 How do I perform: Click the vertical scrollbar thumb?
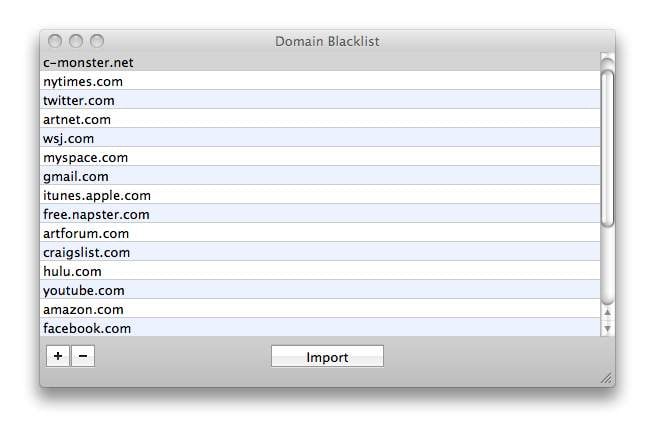607,145
